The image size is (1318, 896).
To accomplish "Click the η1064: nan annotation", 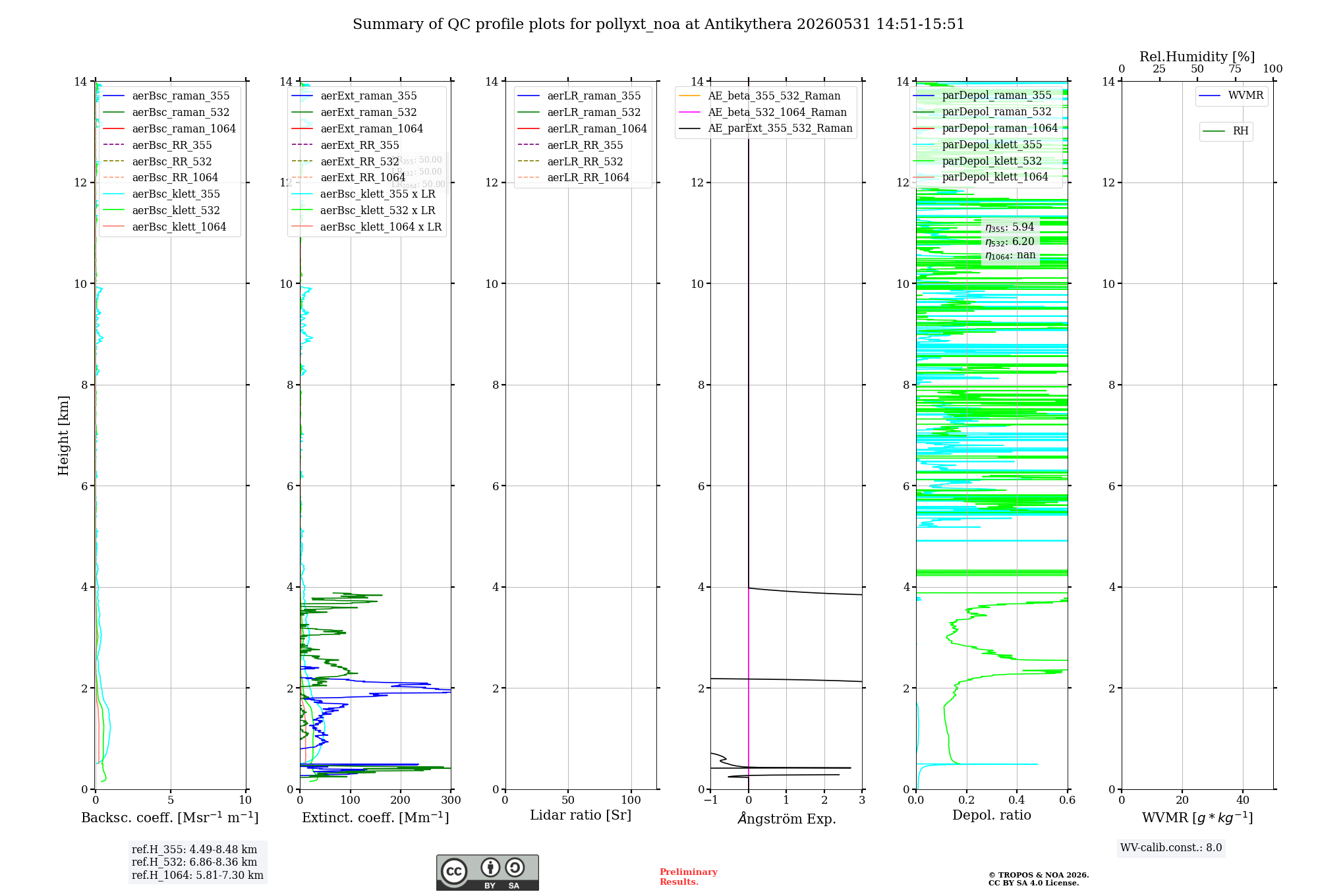I will [1010, 256].
